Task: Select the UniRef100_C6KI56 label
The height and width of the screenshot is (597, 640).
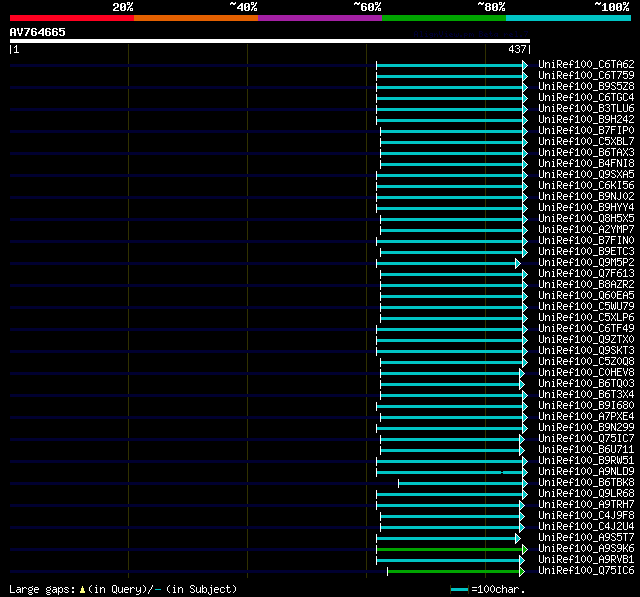Action: tap(586, 186)
